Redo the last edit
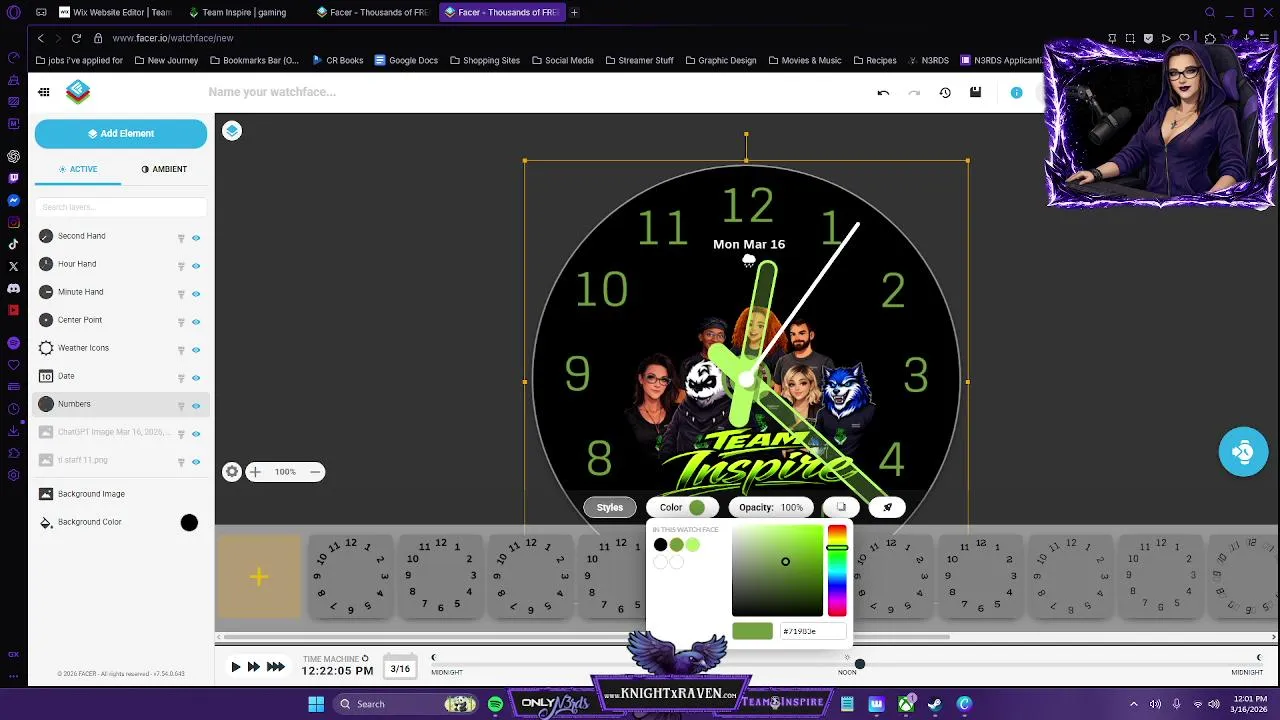 click(x=914, y=93)
